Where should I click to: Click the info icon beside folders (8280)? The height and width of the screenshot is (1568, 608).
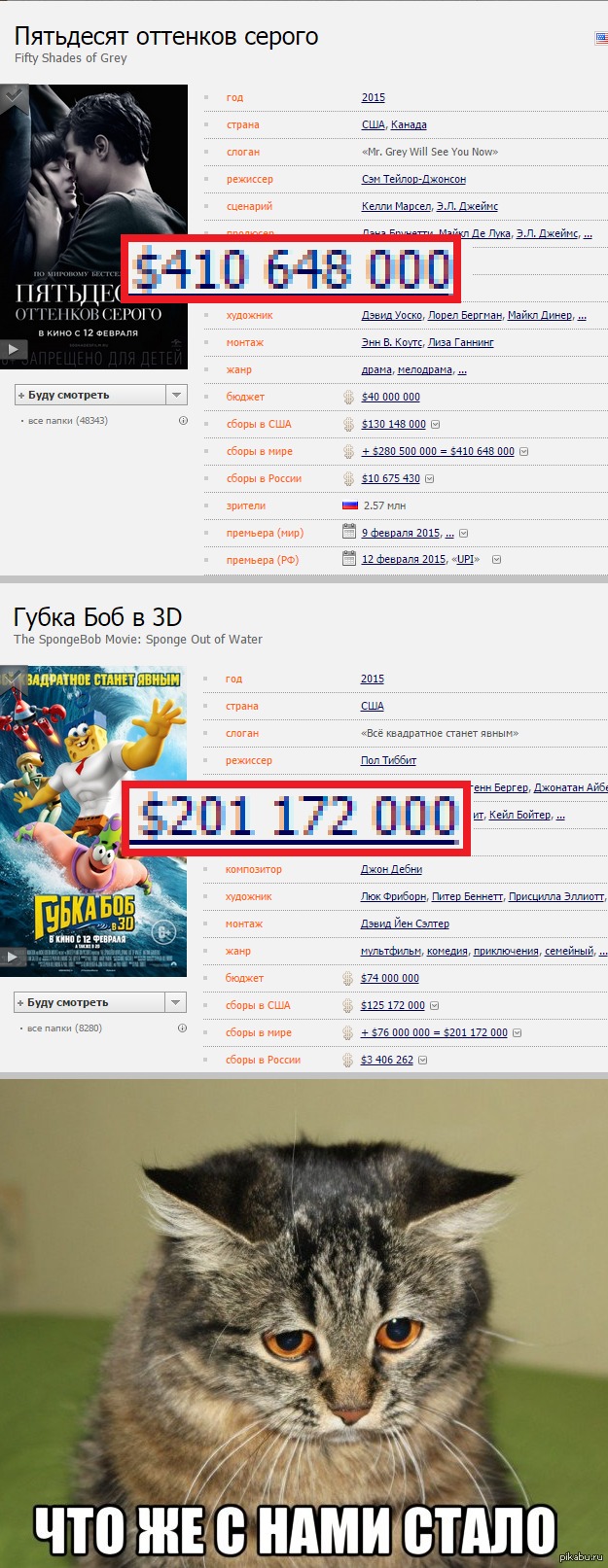click(x=182, y=1028)
